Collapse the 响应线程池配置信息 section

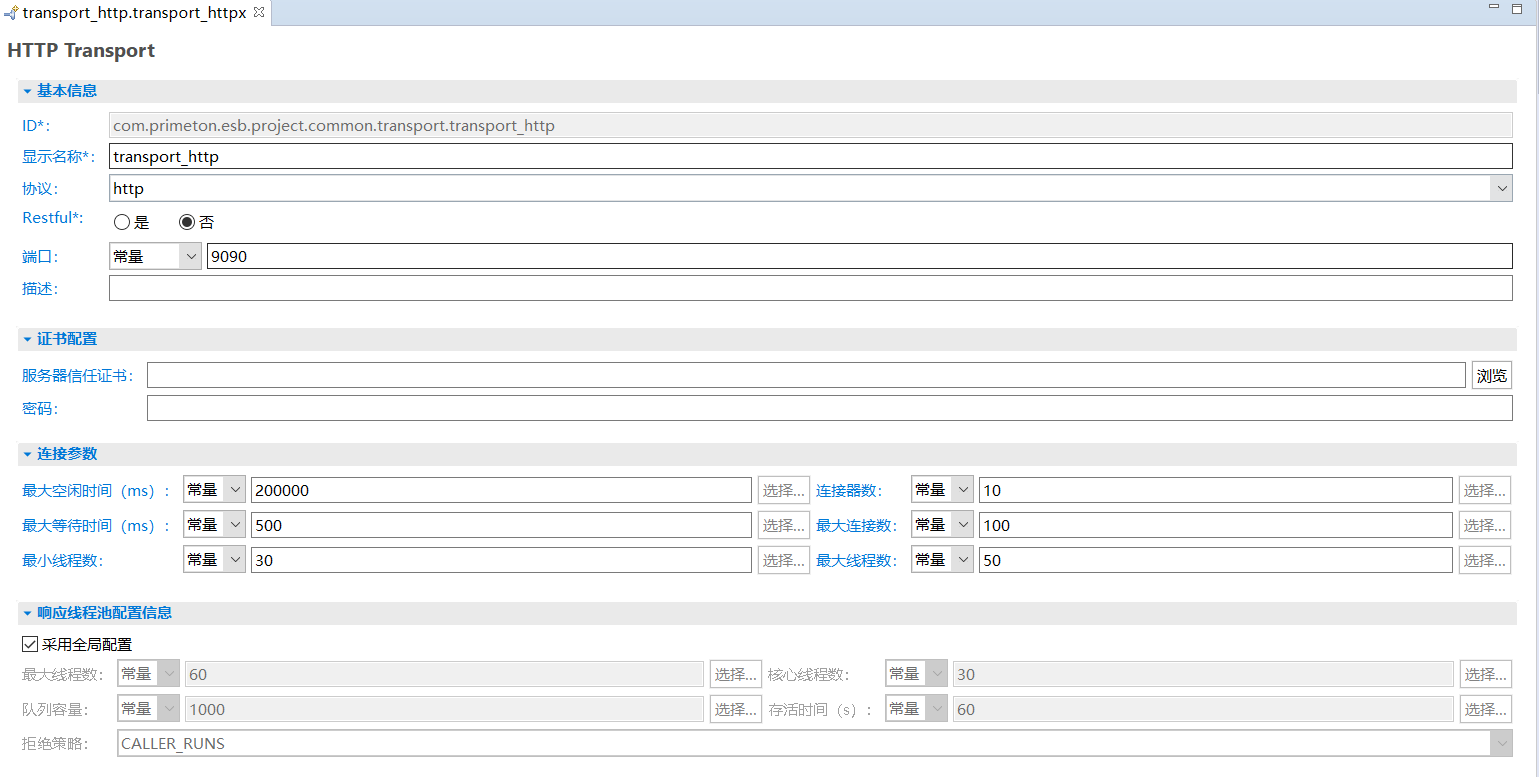pos(28,613)
